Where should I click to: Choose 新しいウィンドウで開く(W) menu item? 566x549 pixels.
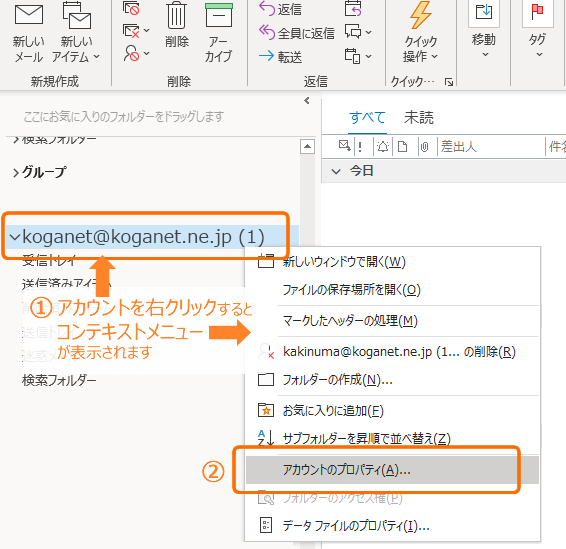[392, 261]
